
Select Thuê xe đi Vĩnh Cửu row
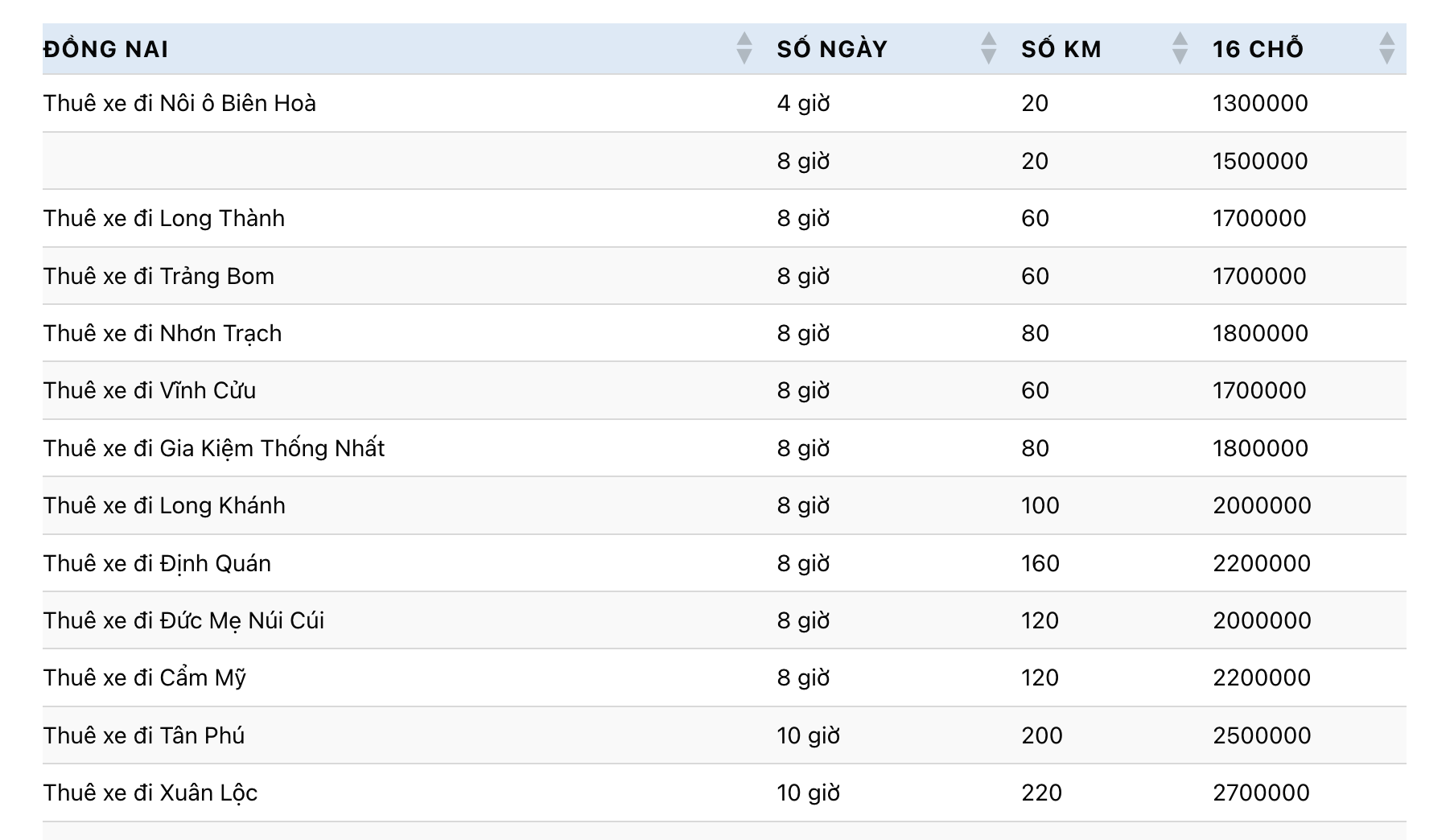pos(150,390)
